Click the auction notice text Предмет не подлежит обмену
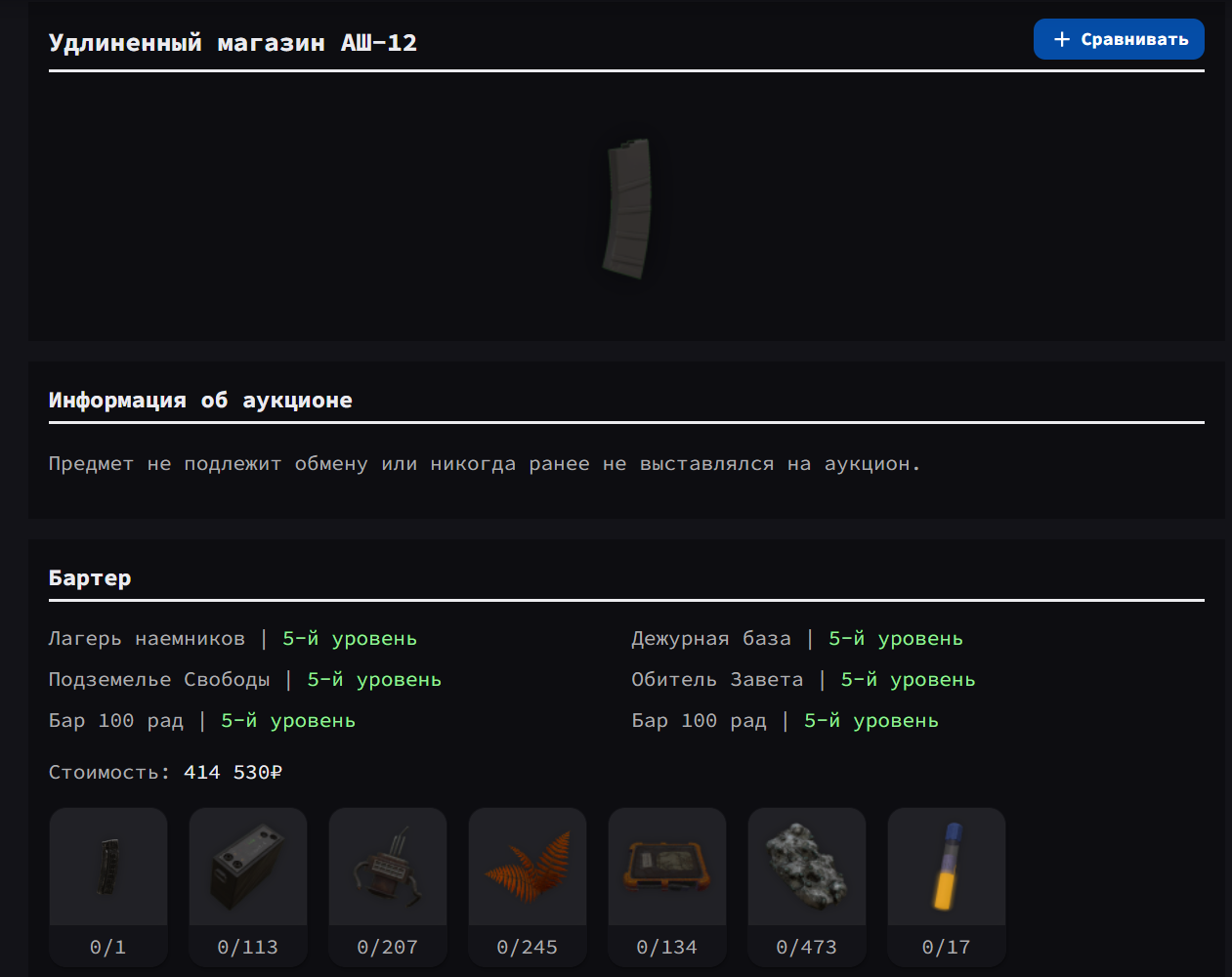 (x=485, y=464)
